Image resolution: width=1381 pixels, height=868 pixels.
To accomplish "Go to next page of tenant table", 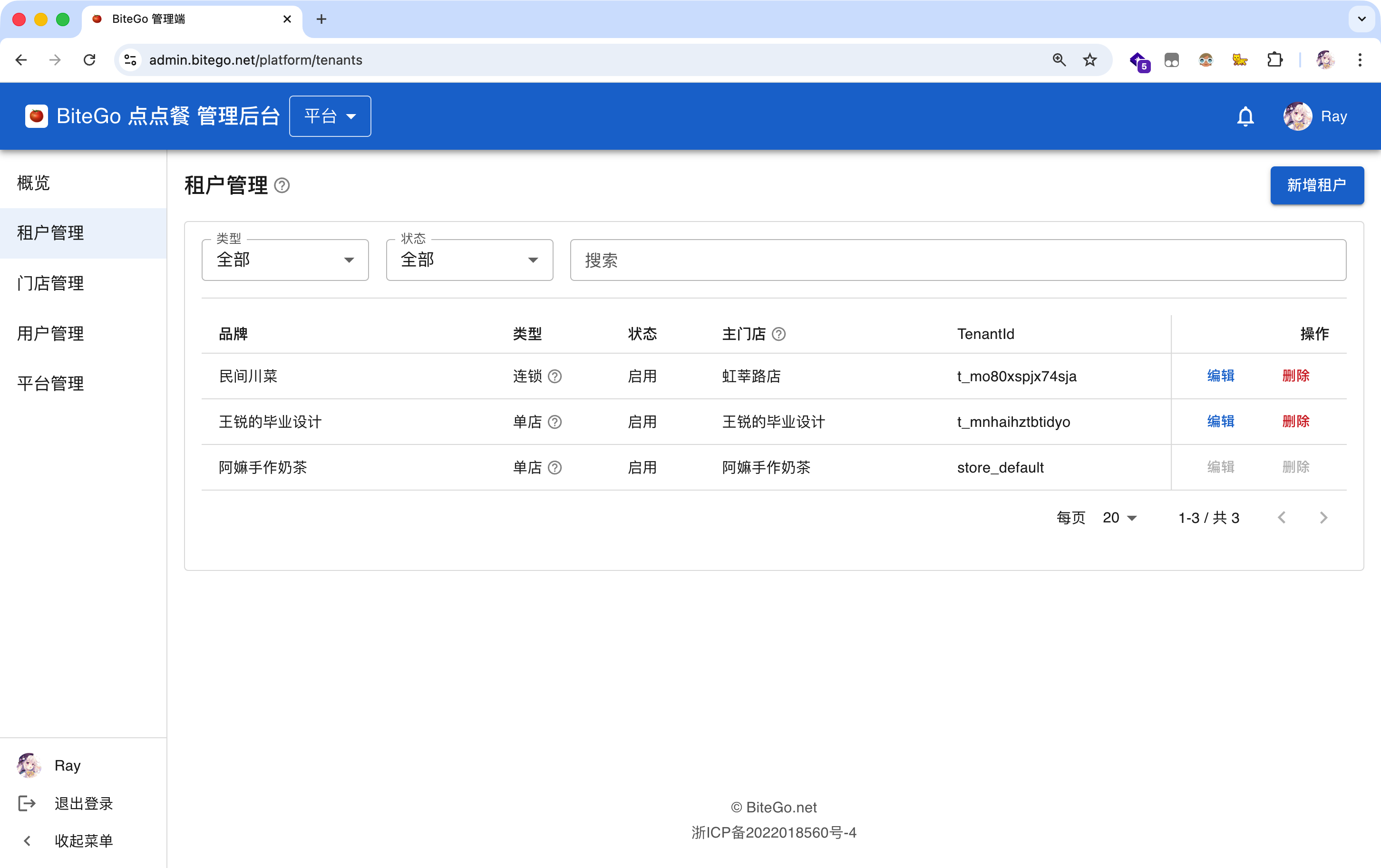I will [1323, 518].
